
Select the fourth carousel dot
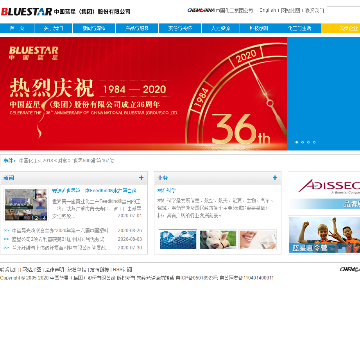[314, 142]
